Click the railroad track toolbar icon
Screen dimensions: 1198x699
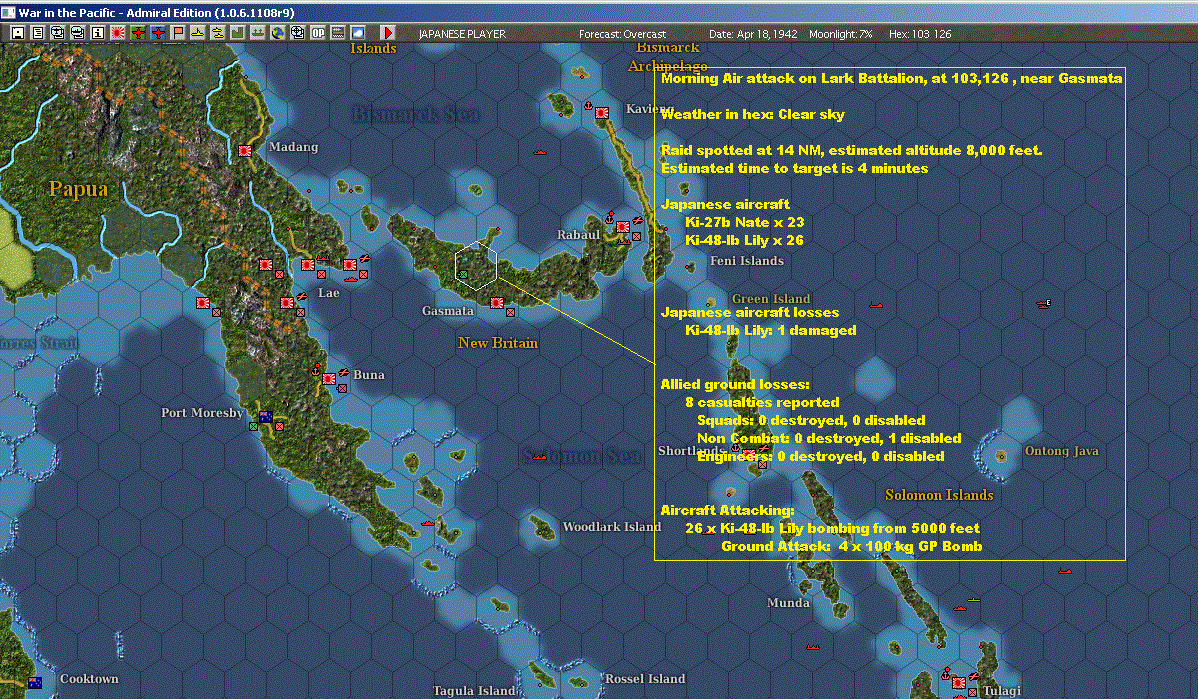coord(337,33)
